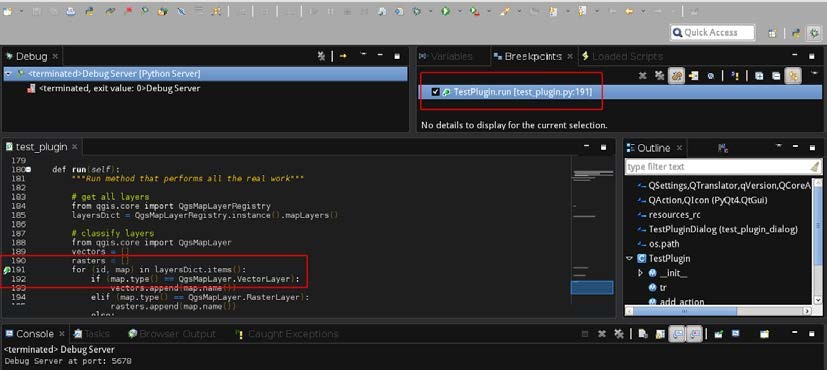Collapse the Debug Server launch tree node
827x370 pixels.
pyautogui.click(x=8, y=74)
